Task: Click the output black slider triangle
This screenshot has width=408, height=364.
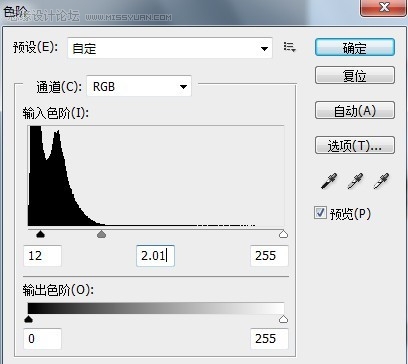Action: point(29,320)
